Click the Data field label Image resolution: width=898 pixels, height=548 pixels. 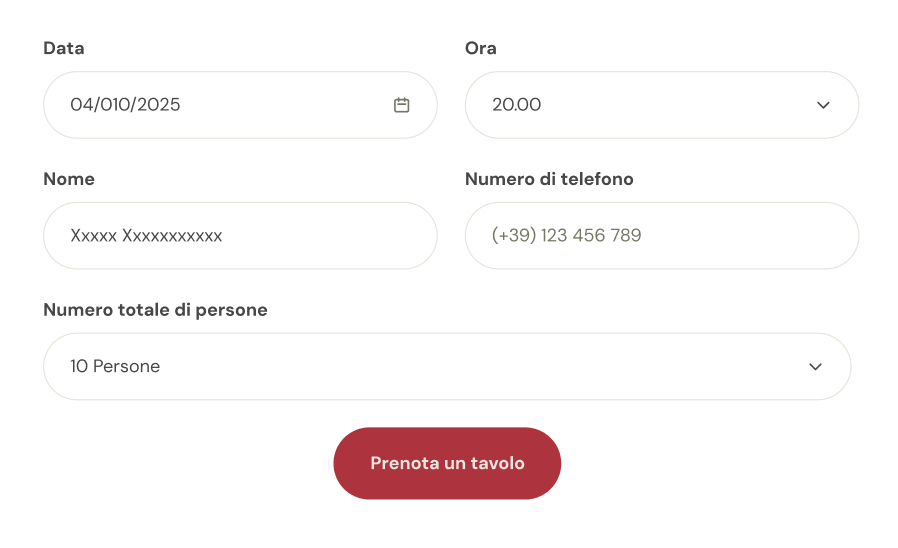point(64,48)
